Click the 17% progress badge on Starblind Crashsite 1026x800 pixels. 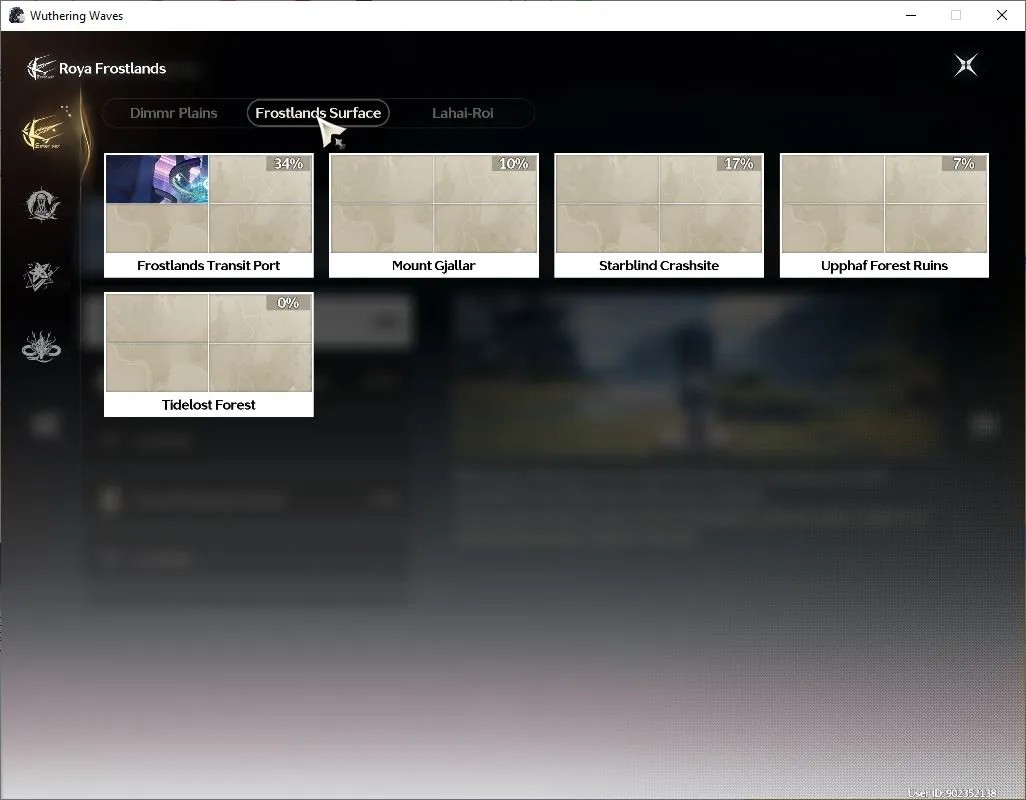[739, 164]
